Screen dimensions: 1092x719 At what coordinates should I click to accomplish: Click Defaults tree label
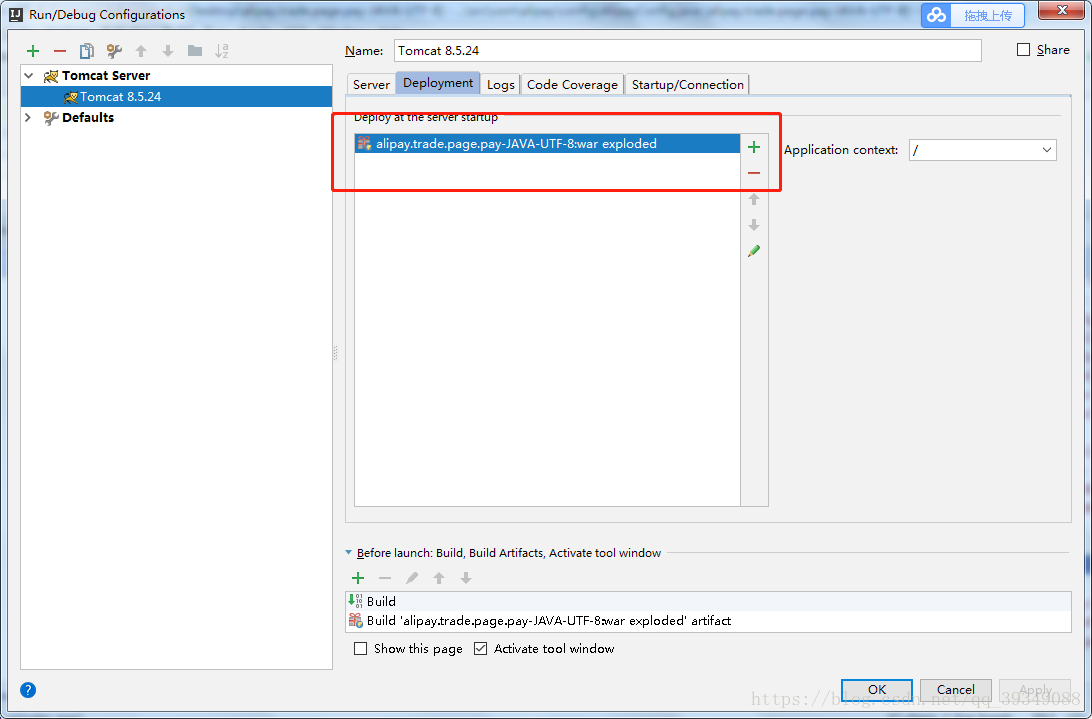[88, 117]
